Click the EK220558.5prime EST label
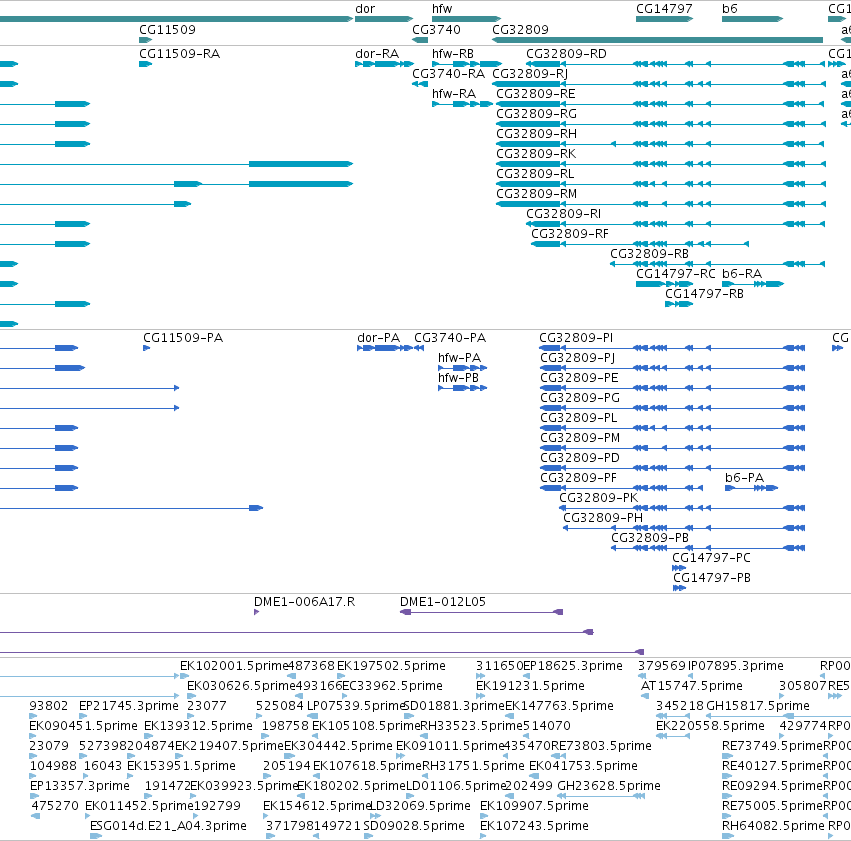The image size is (851, 841). coord(710,726)
